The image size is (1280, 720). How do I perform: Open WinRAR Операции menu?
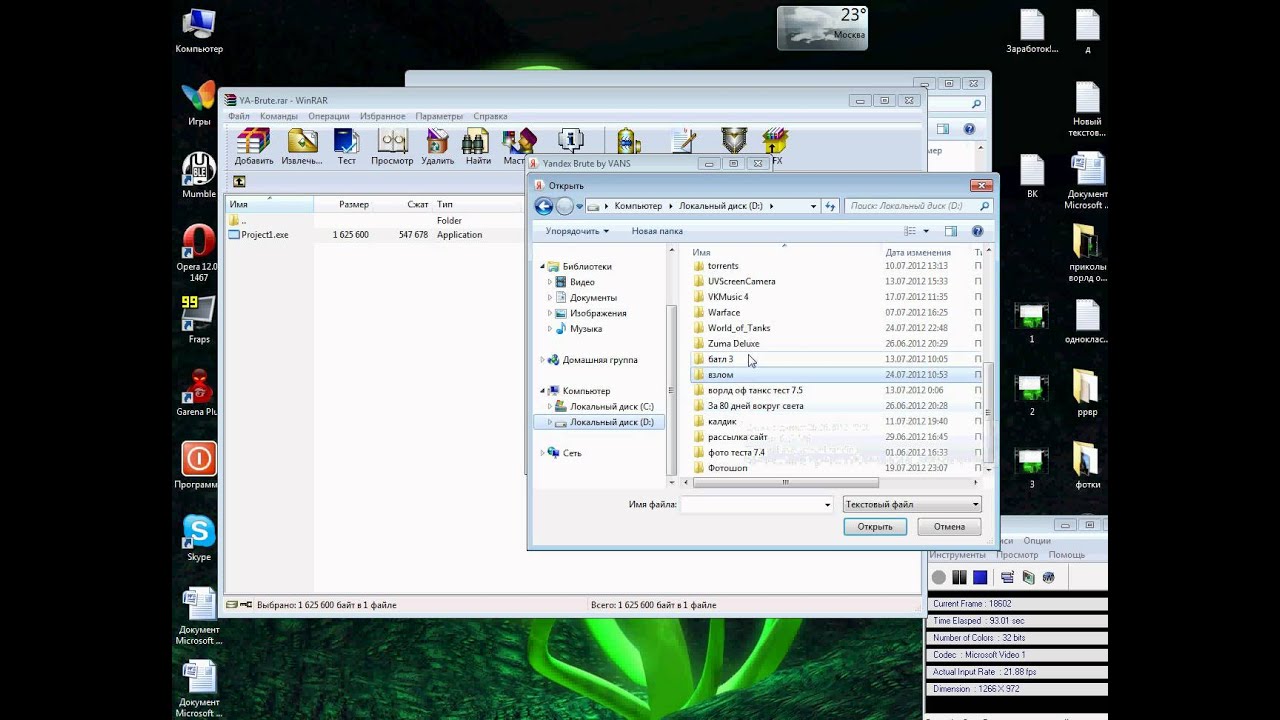[329, 116]
